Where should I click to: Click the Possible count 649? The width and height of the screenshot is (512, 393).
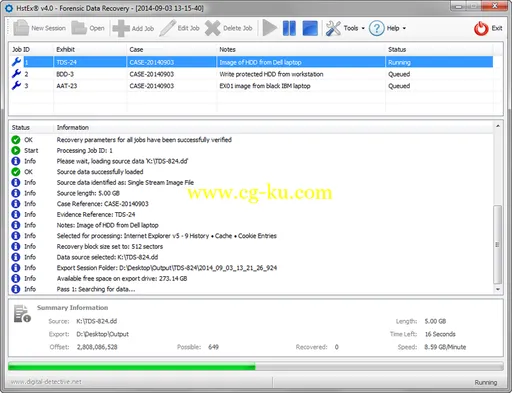pos(213,347)
